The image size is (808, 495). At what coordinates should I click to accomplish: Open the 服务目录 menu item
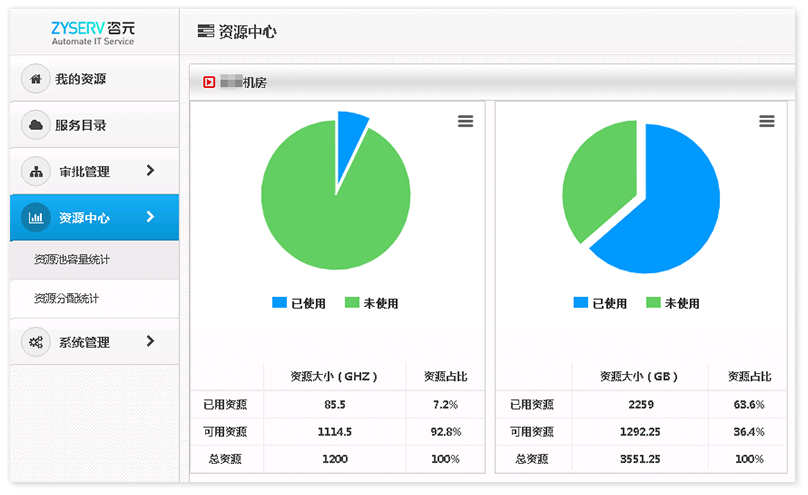coord(94,125)
